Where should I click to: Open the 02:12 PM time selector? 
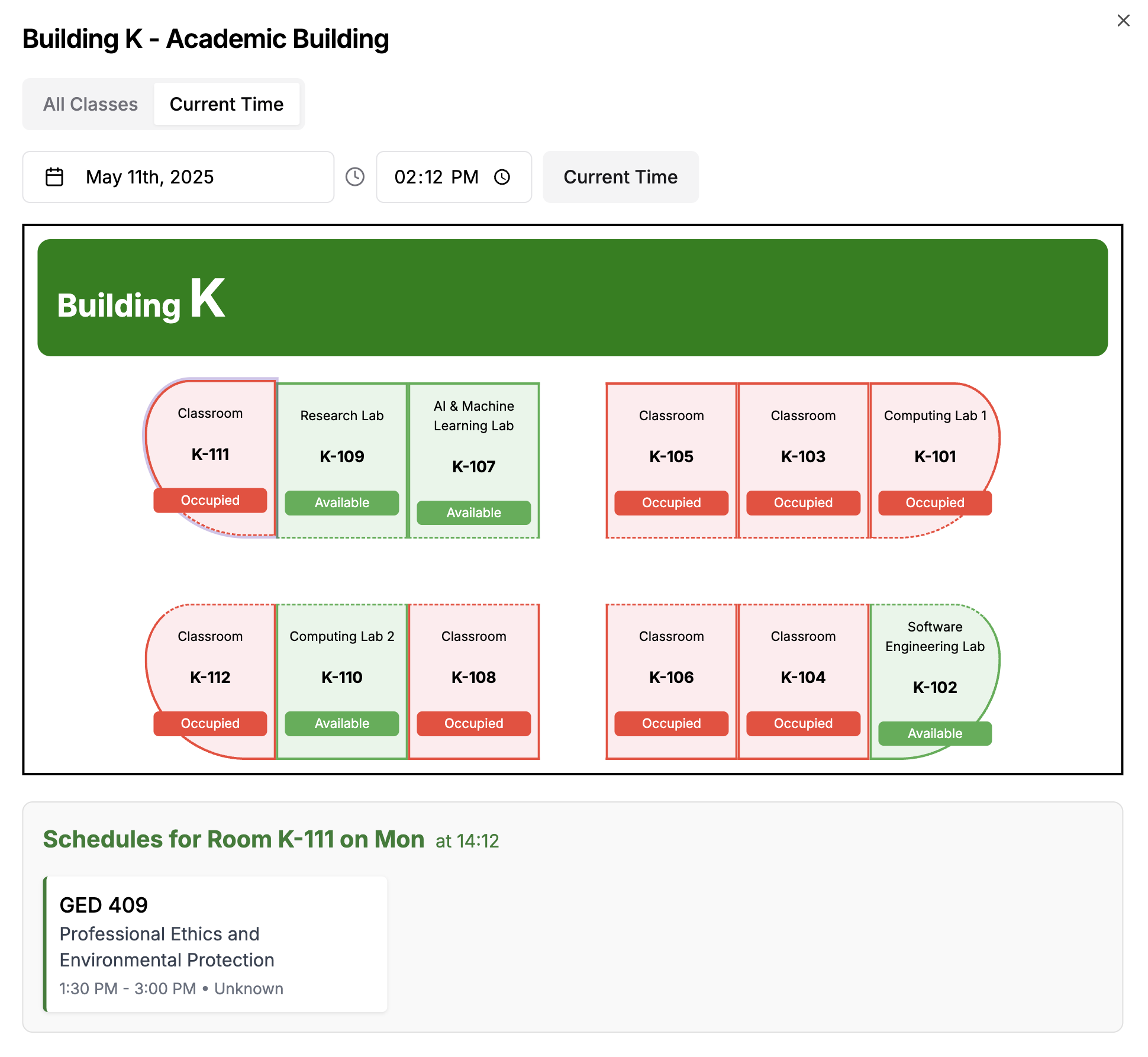(437, 176)
